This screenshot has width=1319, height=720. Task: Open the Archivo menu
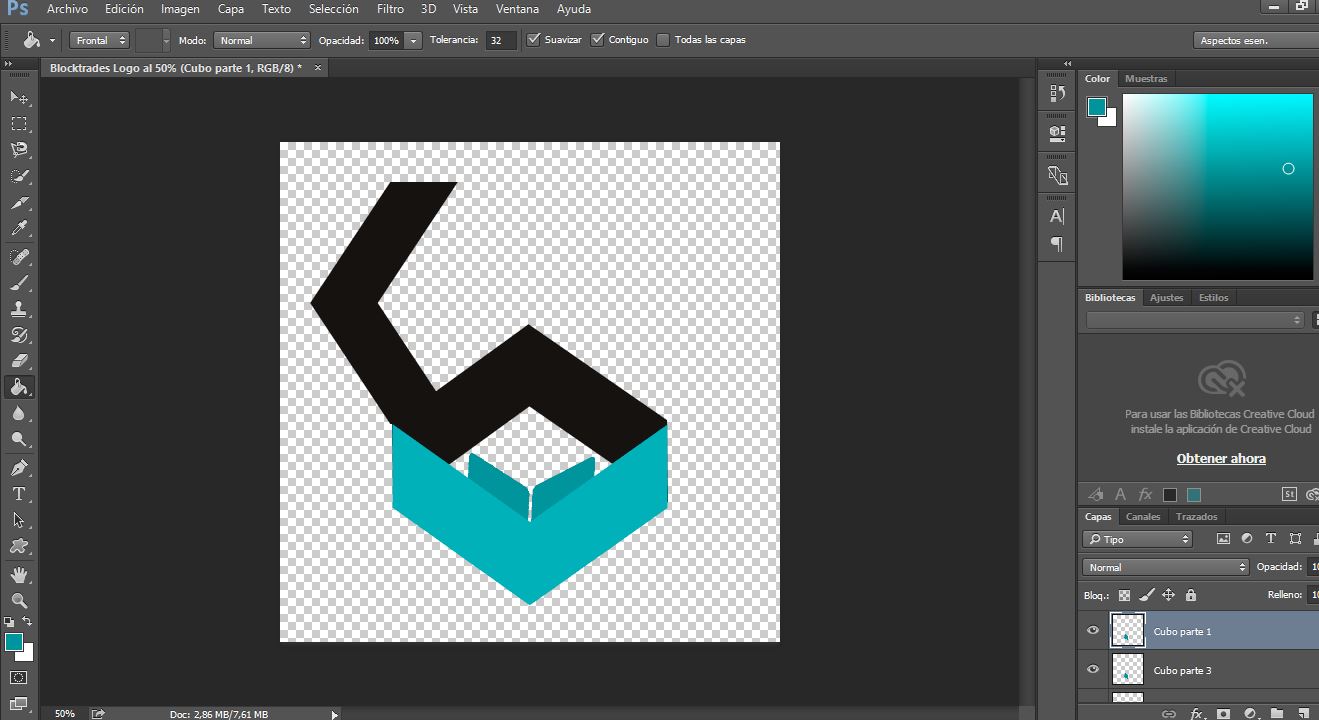click(67, 9)
